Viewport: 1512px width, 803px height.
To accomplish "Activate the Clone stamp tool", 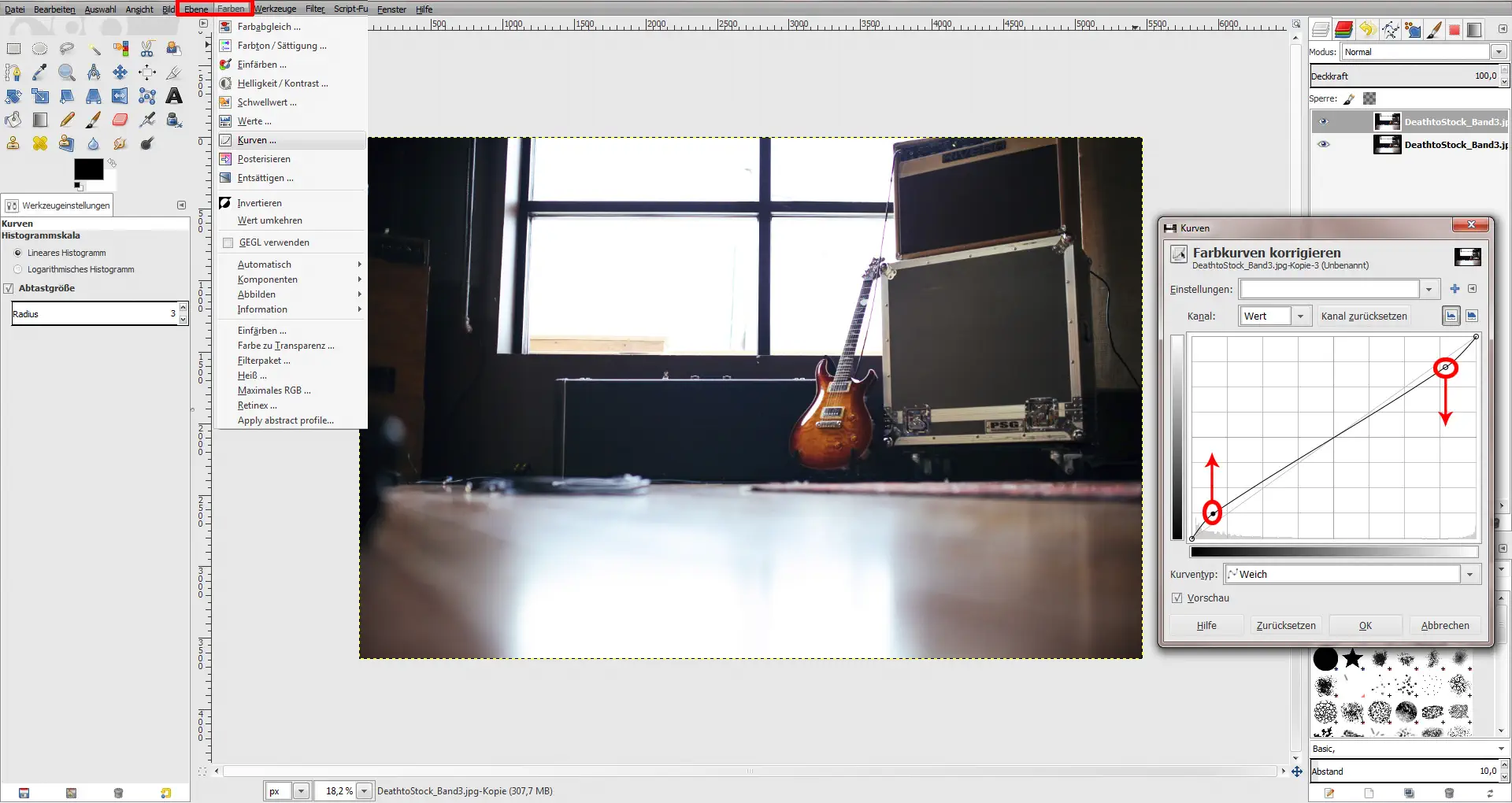I will click(12, 143).
